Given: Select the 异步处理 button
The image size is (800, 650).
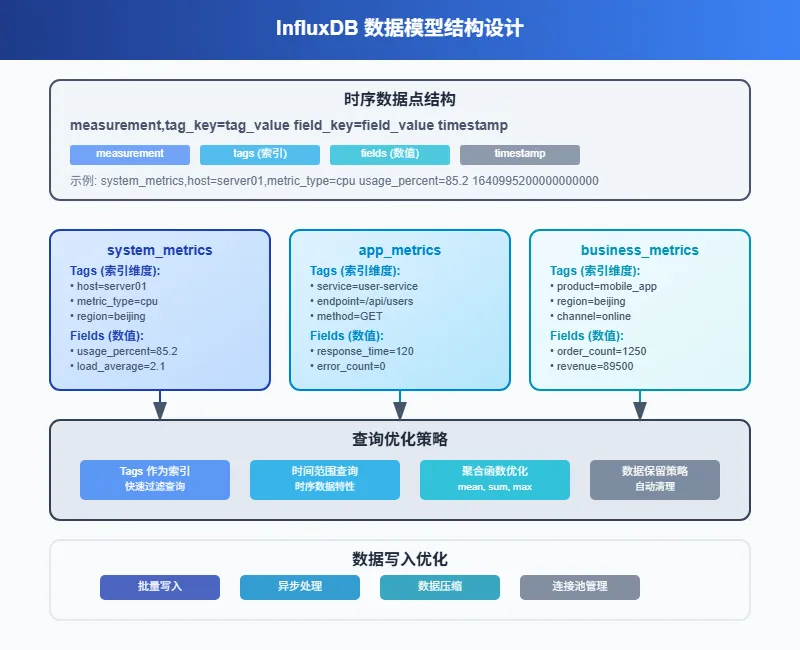Looking at the screenshot, I should tap(300, 587).
